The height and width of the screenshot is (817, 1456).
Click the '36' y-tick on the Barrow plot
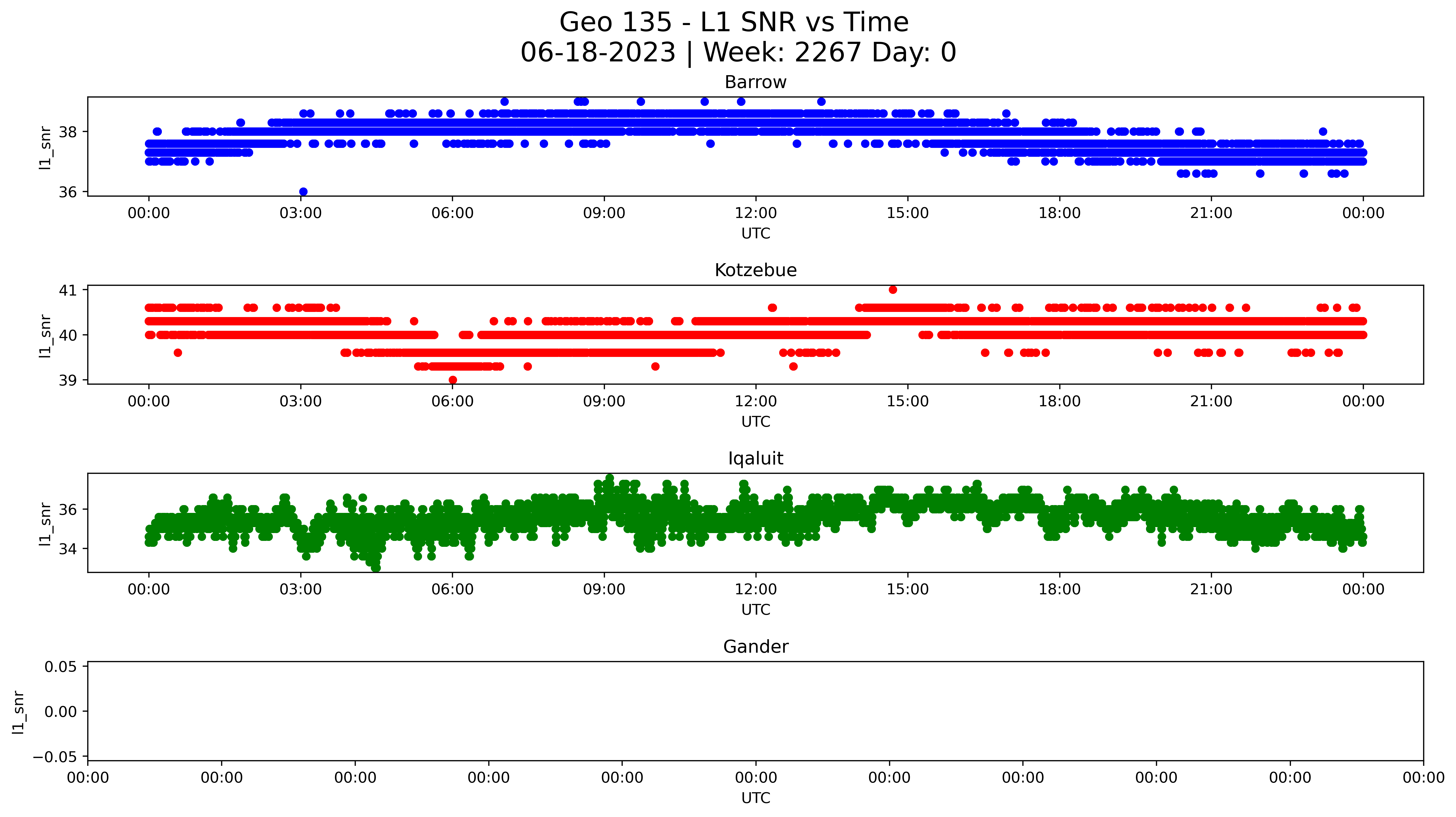pos(68,192)
